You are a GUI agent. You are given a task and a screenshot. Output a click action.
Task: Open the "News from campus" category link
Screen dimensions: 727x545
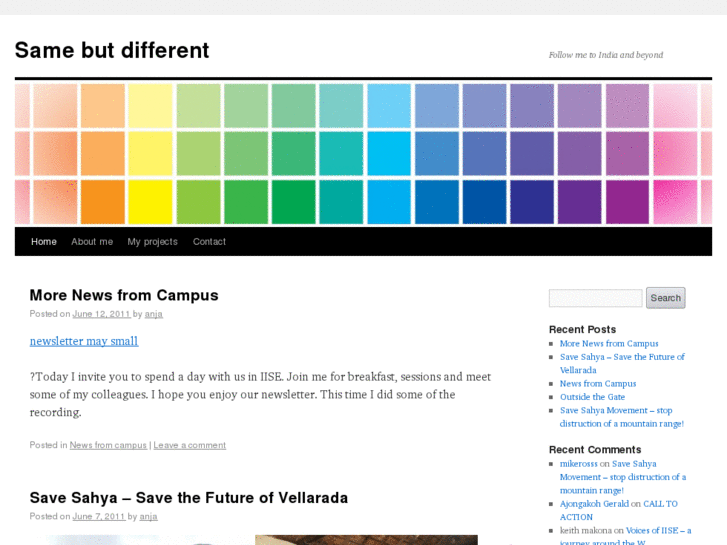click(108, 445)
